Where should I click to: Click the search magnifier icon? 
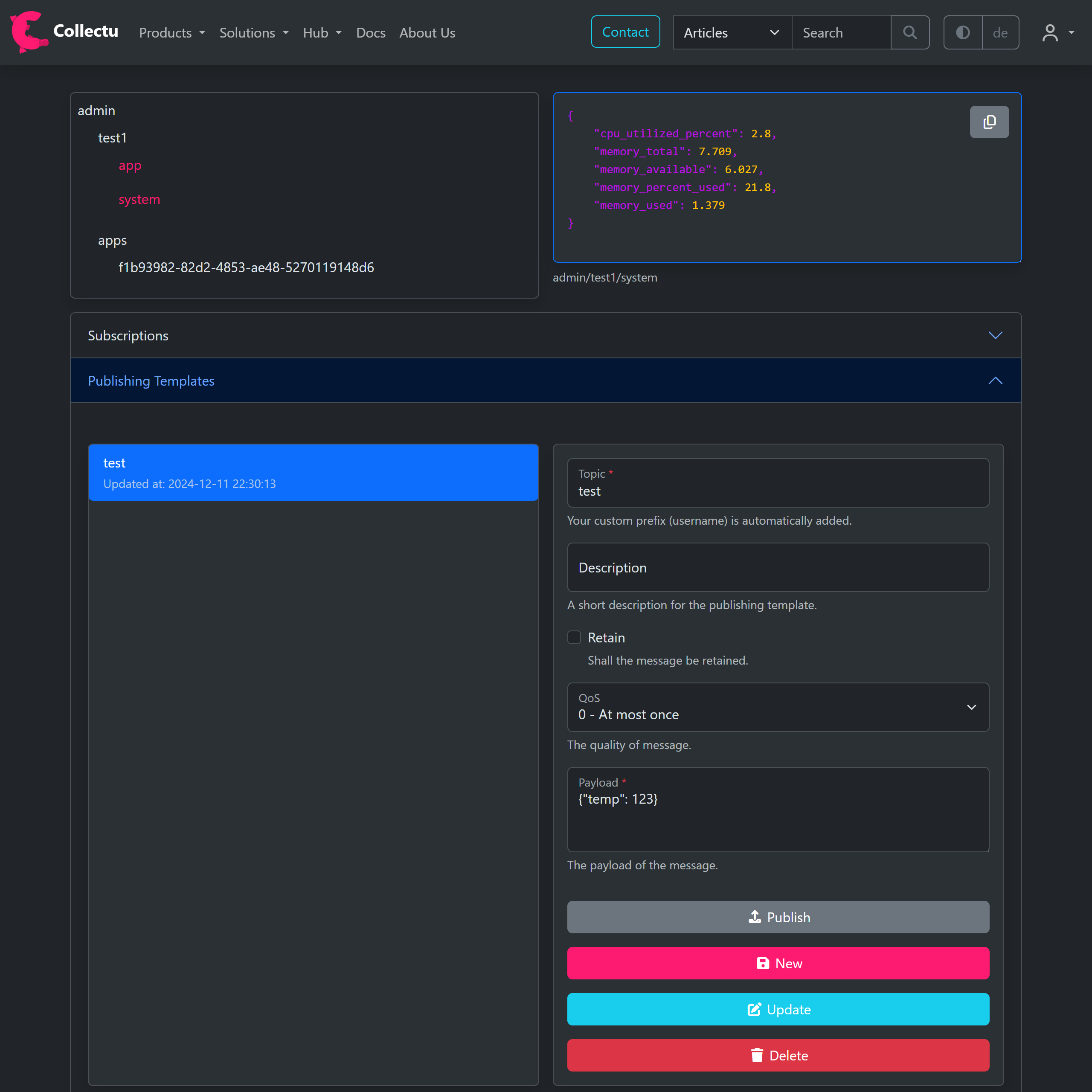tap(910, 33)
